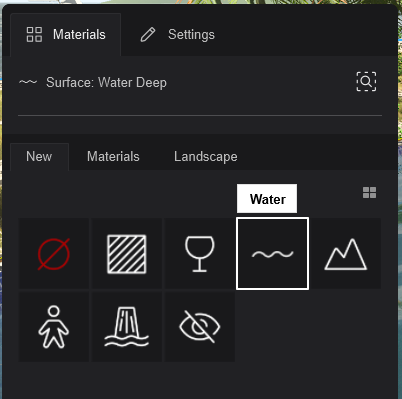This screenshot has width=402, height=399.
Task: Select the New sub-tab
Action: (x=39, y=157)
